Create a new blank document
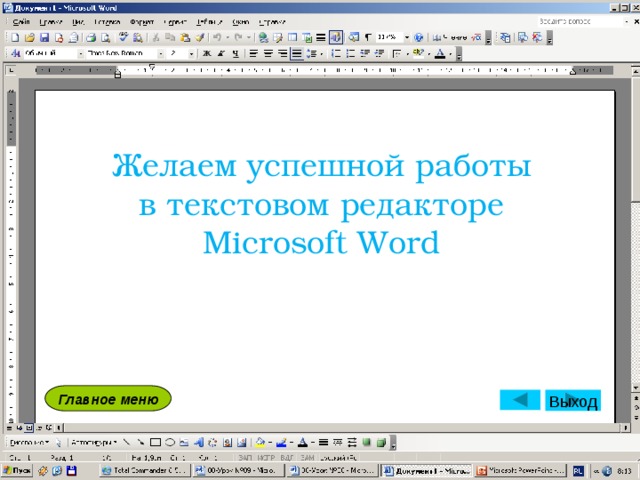The image size is (640, 480). pos(15,38)
